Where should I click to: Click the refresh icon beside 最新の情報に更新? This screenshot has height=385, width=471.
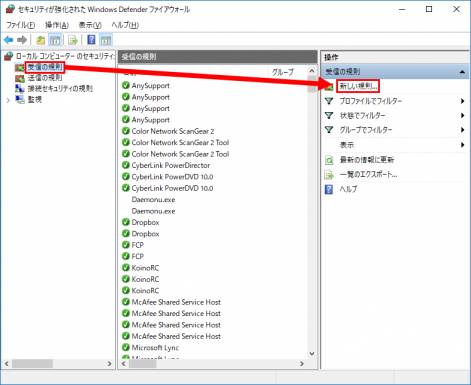(329, 160)
